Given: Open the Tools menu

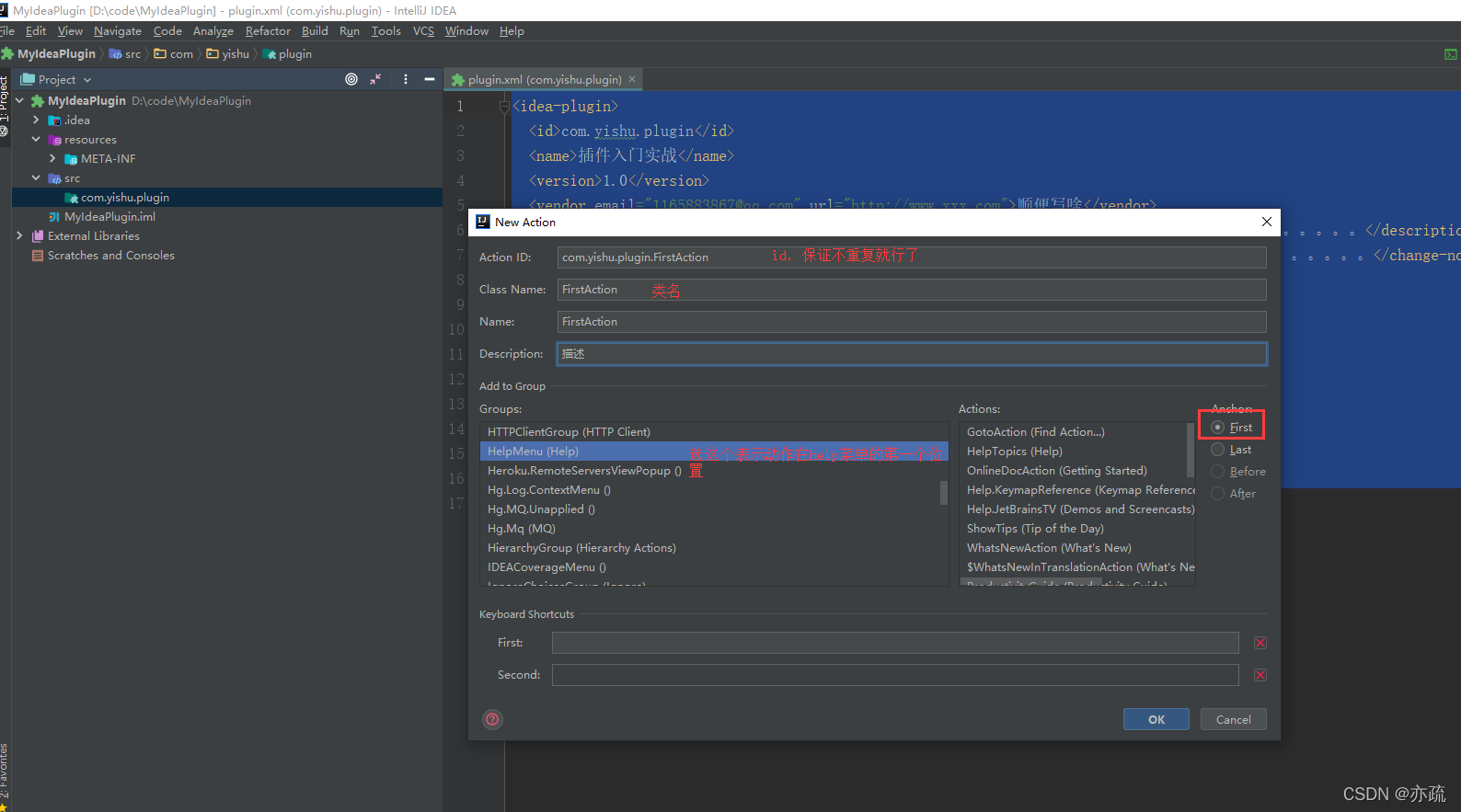Looking at the screenshot, I should [x=386, y=31].
